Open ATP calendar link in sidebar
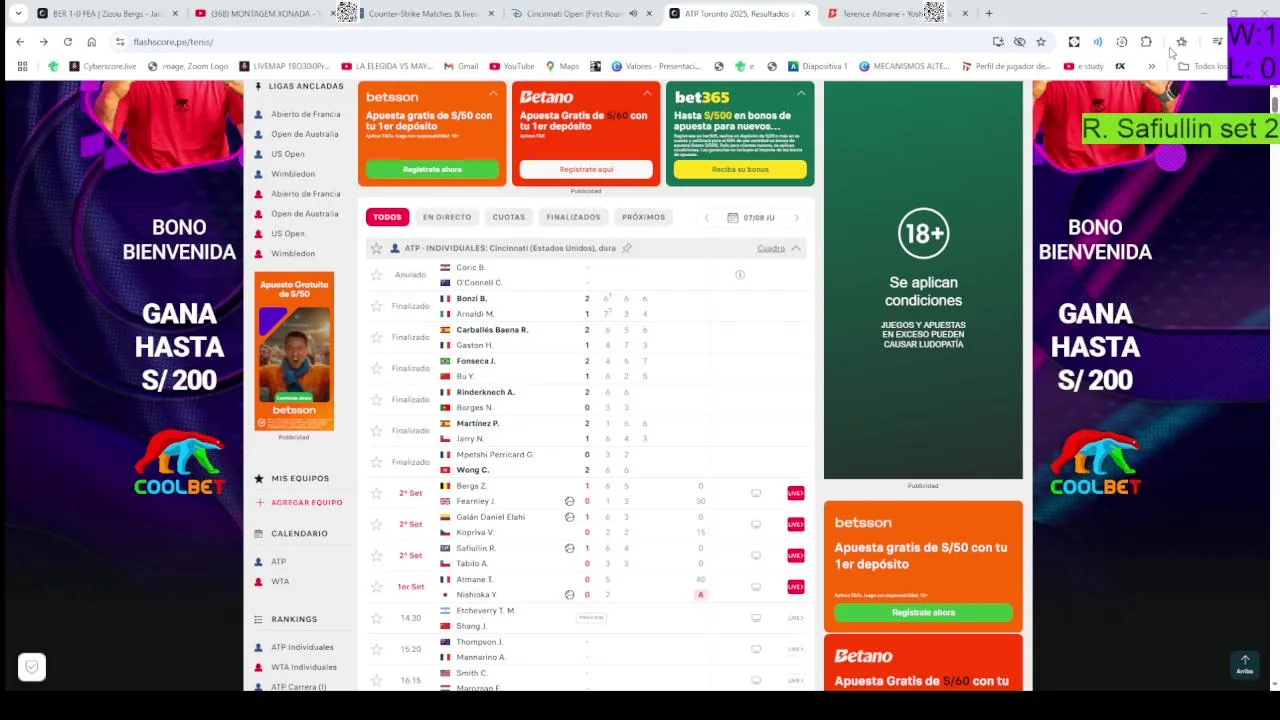1280x720 pixels. (278, 562)
